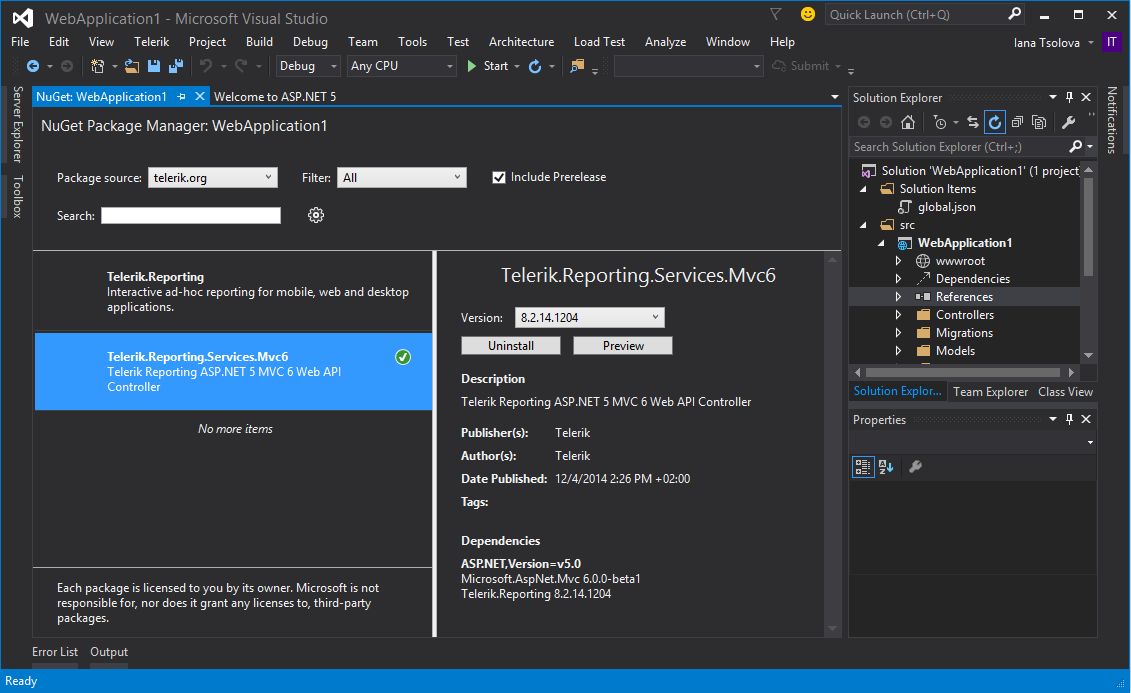Viewport: 1131px width, 693px height.
Task: Click the NuGet package Search field
Action: click(x=191, y=215)
